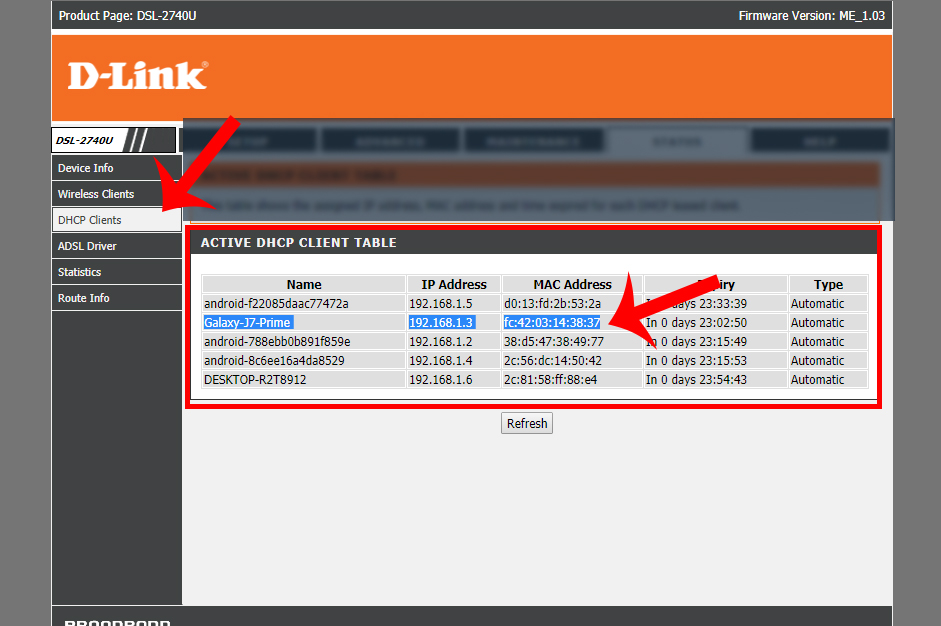Select the Galaxy-J7-Prime client name
The image size is (941, 626).
[x=247, y=322]
